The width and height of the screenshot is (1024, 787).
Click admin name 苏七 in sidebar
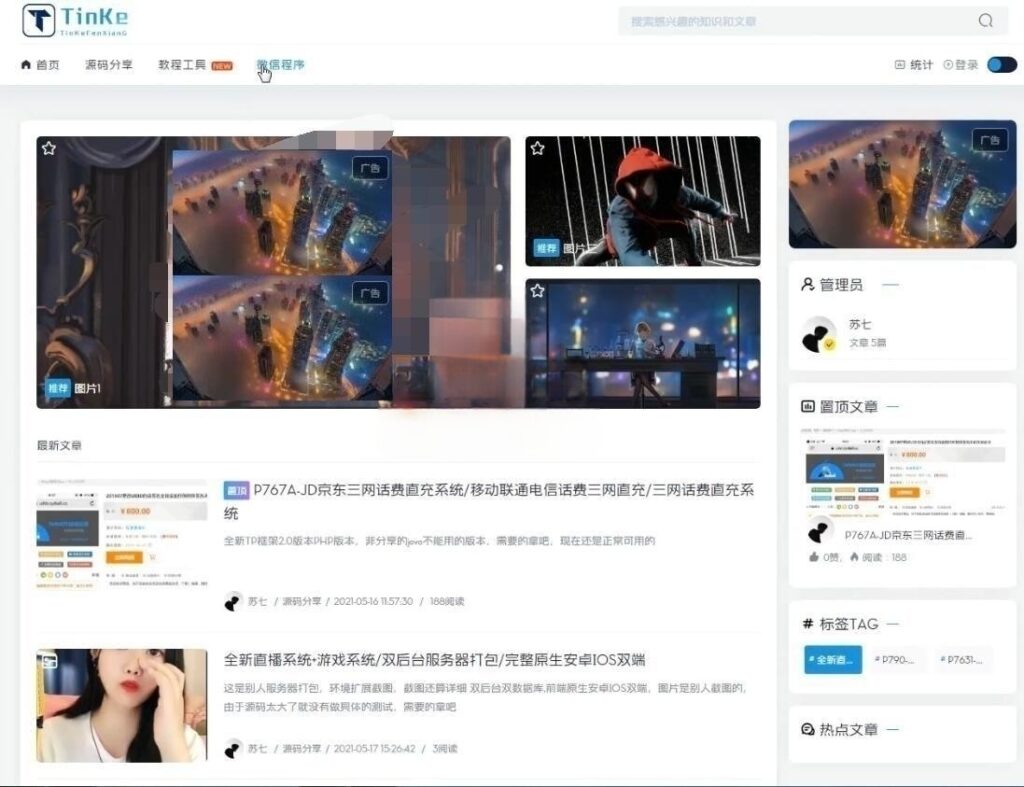tap(859, 324)
